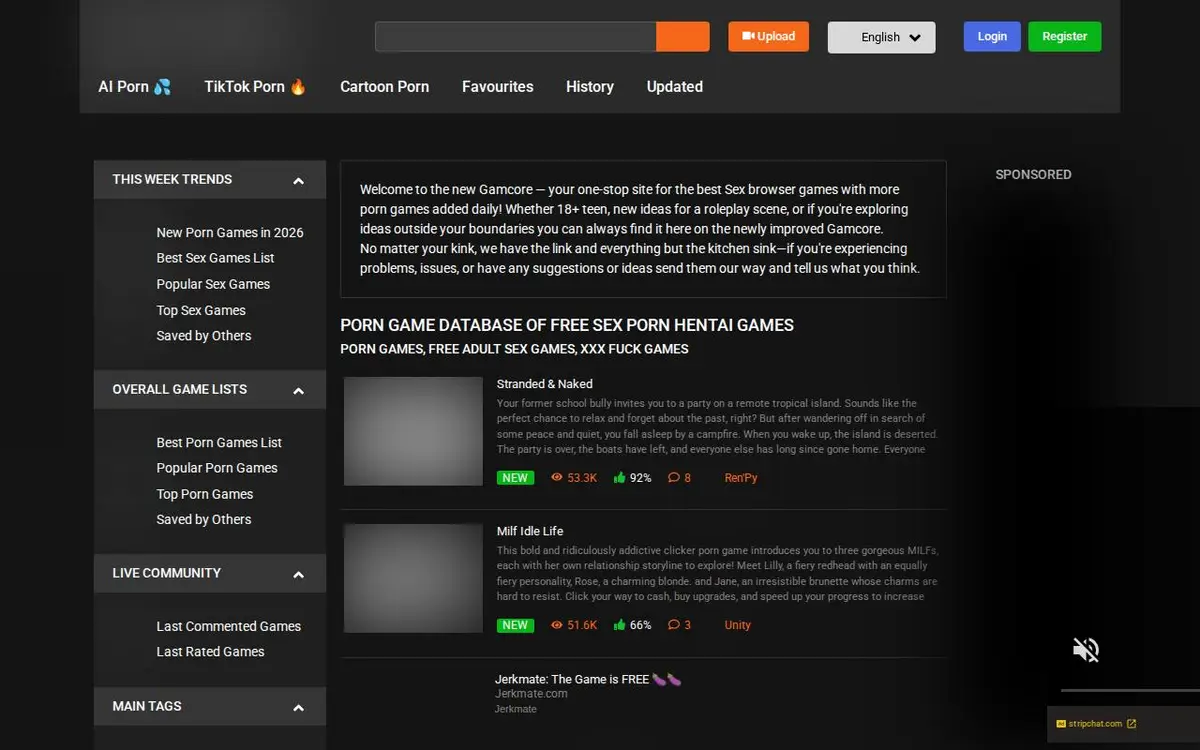
Task: Open Top Porn Games sidebar link
Action: 205,494
